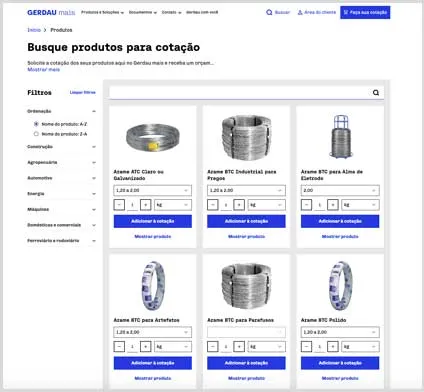Open Documentos menu in header

tap(143, 12)
